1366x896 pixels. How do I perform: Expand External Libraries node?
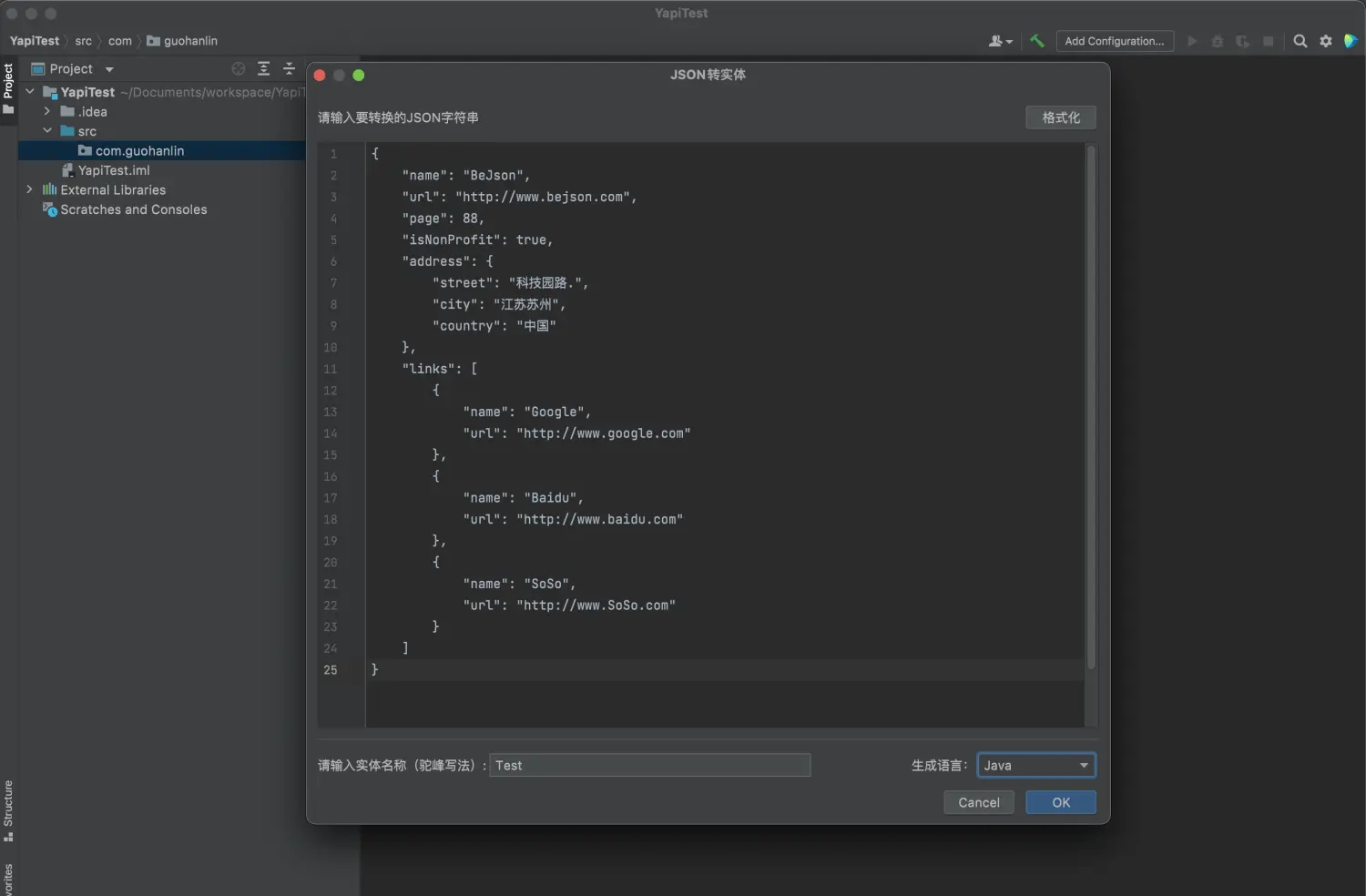click(30, 189)
